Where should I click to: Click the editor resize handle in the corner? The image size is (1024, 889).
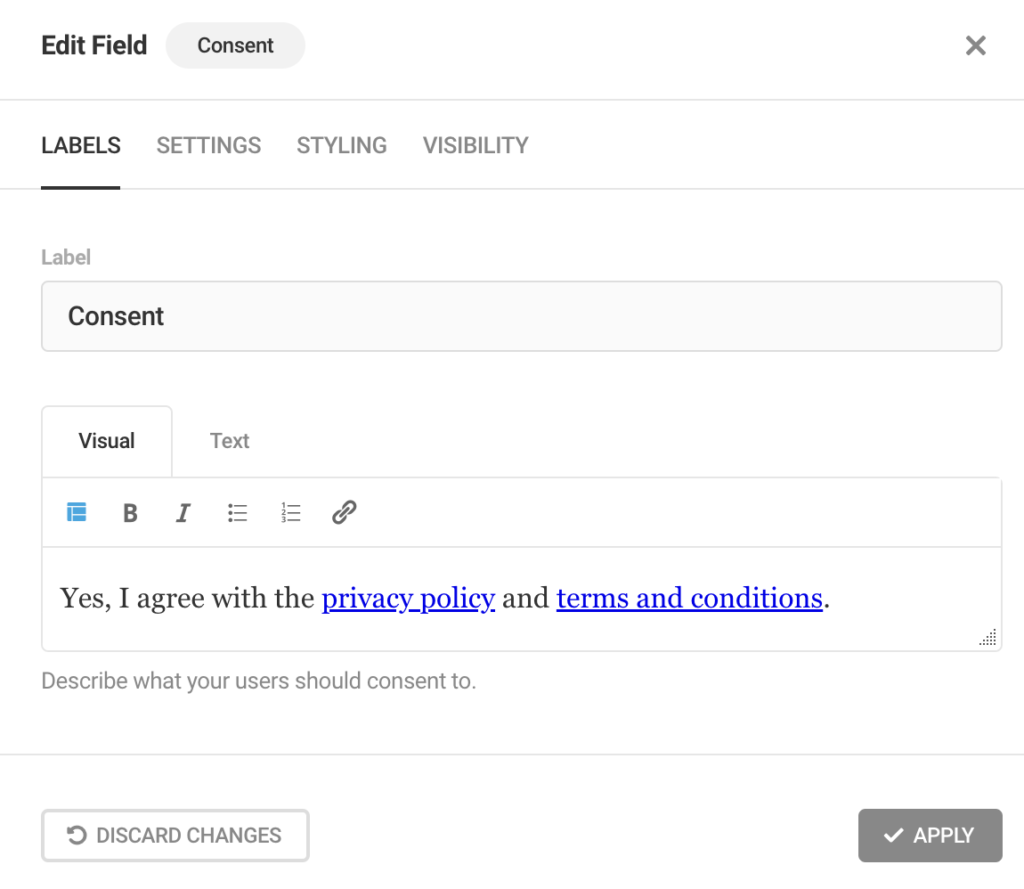click(x=988, y=637)
